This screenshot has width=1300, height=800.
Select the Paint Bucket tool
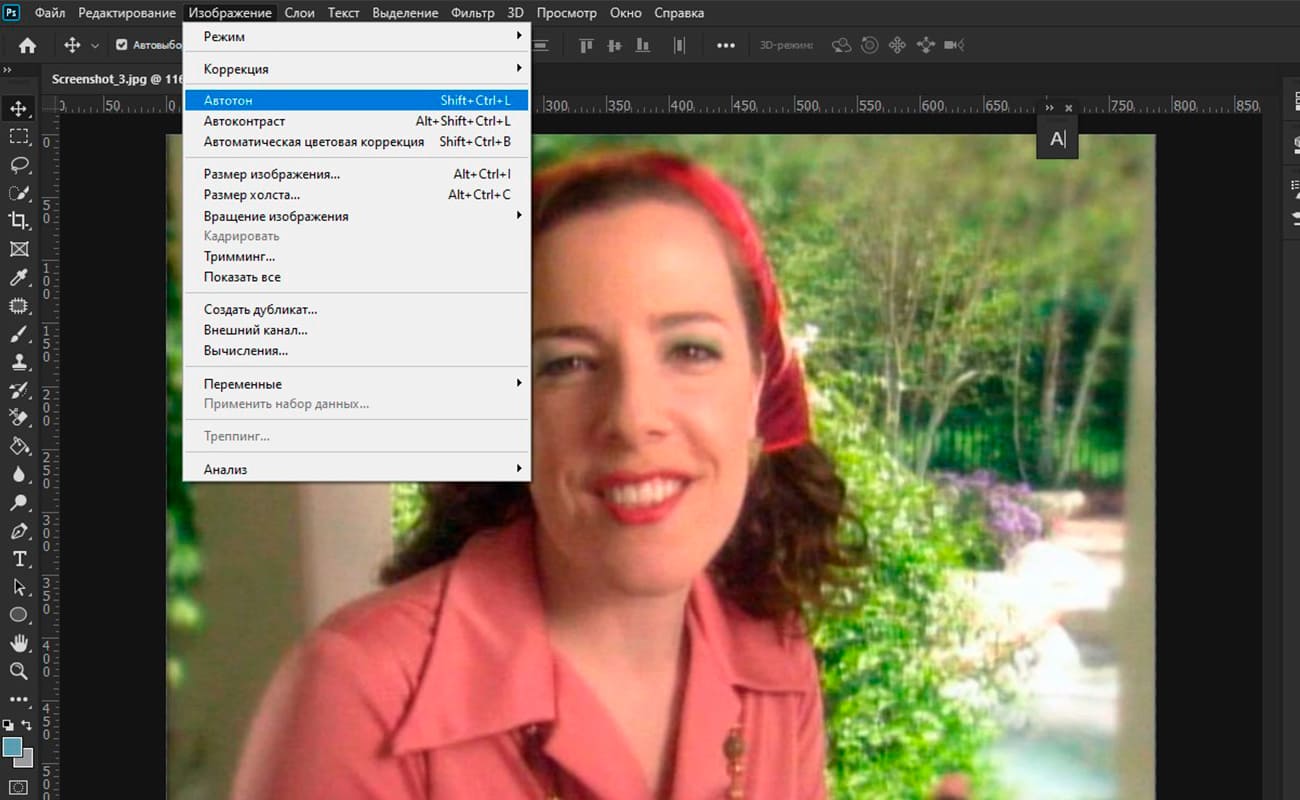(x=19, y=446)
